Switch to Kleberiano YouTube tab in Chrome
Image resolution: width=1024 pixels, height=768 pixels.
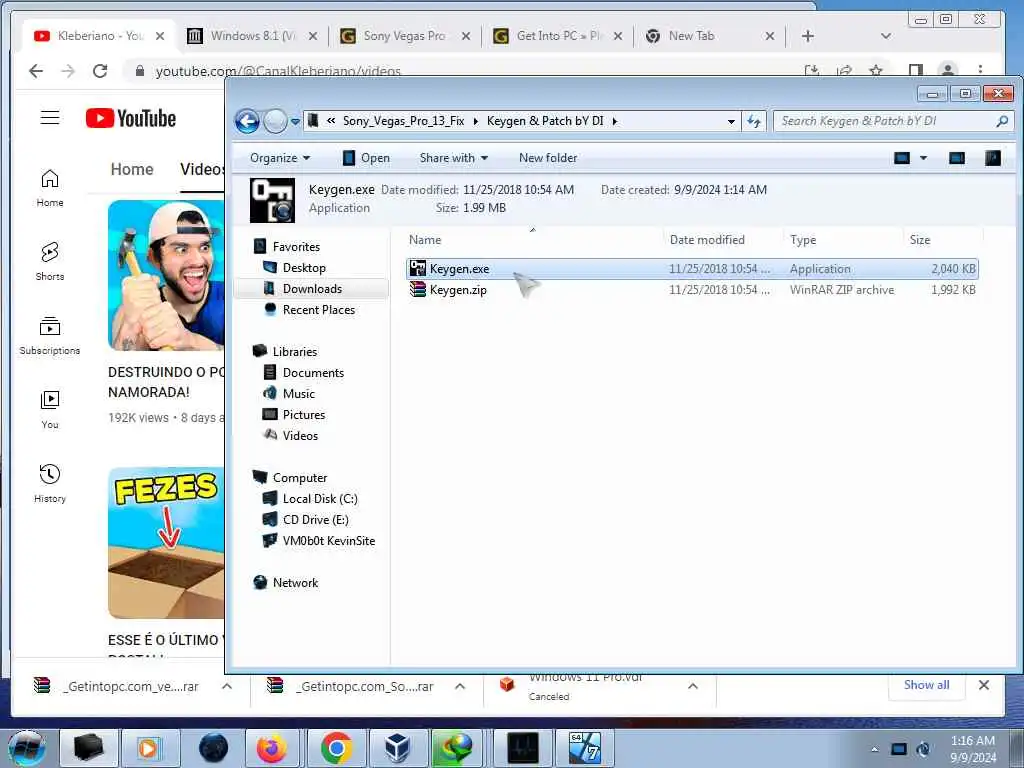coord(99,36)
